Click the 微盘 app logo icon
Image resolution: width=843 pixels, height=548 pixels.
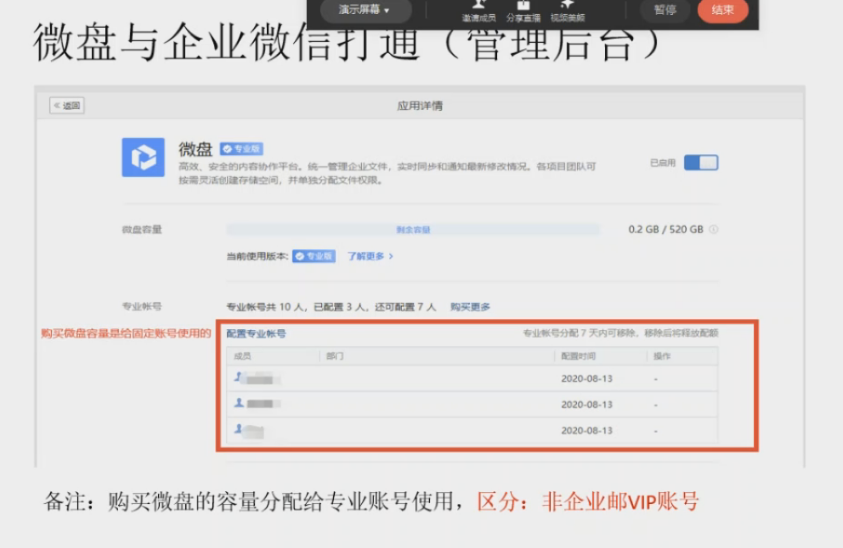143,158
